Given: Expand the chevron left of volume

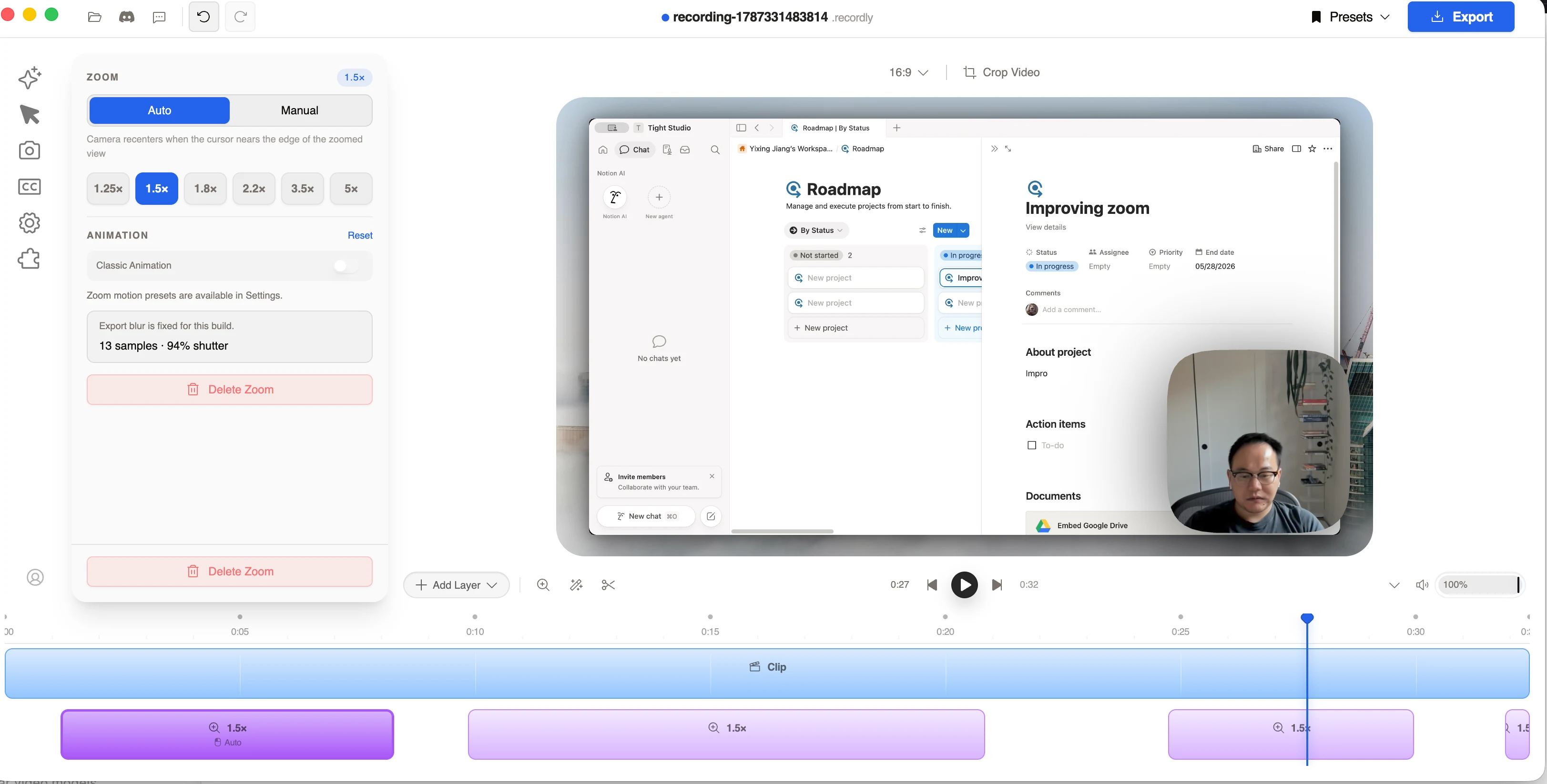Looking at the screenshot, I should tap(1394, 585).
